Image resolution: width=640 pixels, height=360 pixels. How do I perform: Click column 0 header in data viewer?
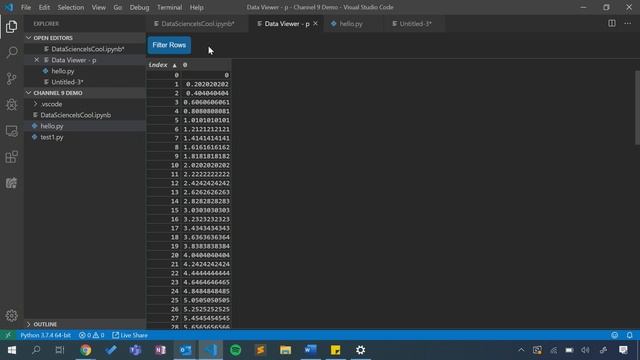pos(206,65)
